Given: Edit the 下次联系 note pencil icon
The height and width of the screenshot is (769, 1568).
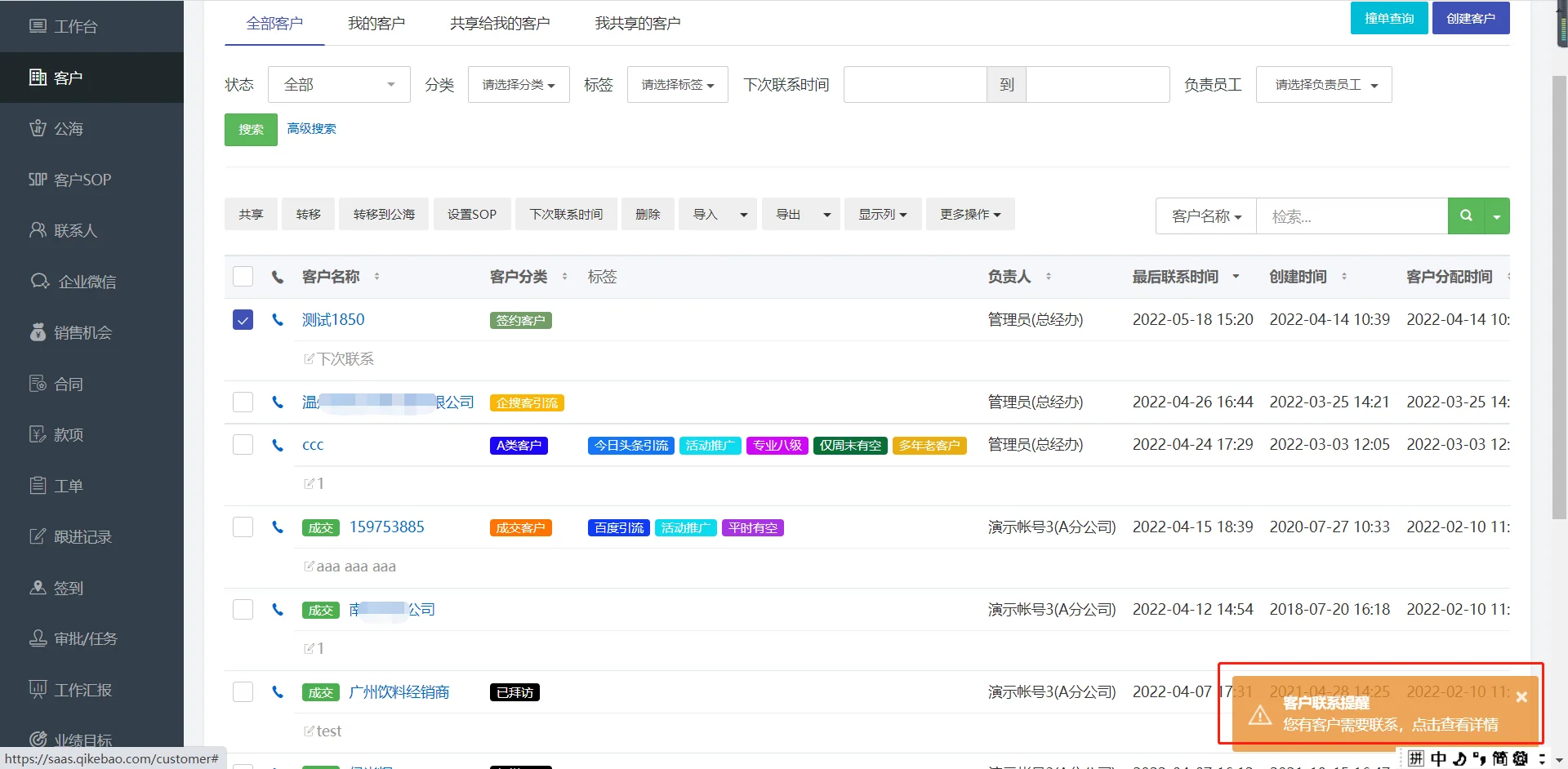Looking at the screenshot, I should pyautogui.click(x=309, y=359).
